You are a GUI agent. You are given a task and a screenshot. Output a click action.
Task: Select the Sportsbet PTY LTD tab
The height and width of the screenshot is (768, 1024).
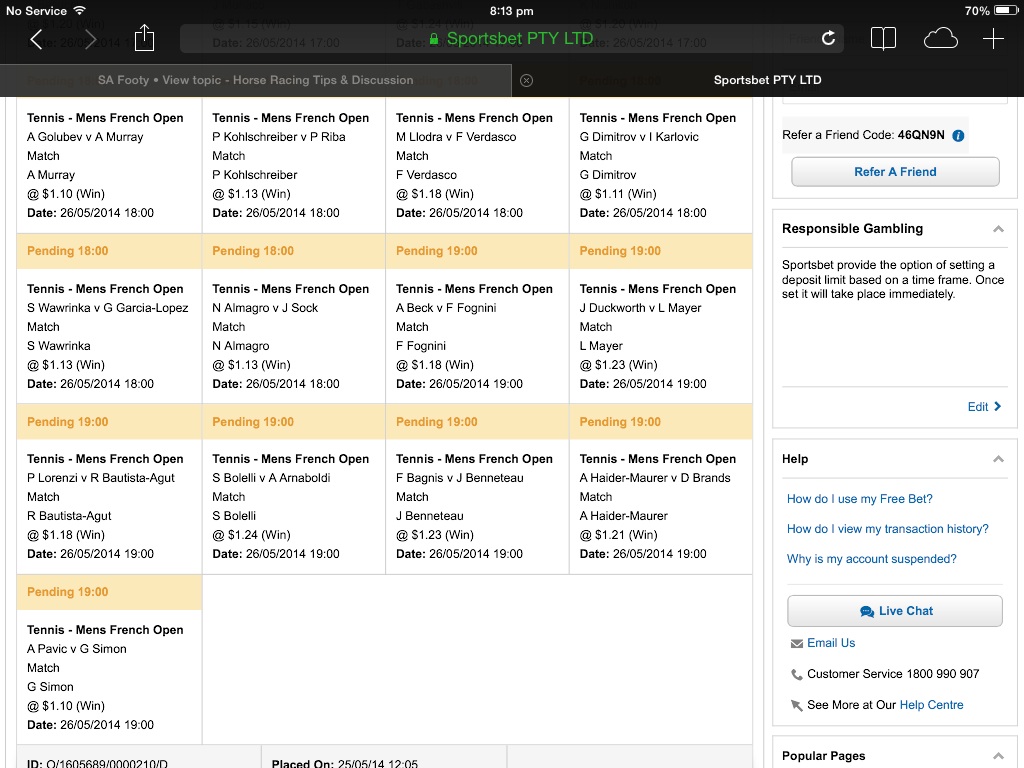pyautogui.click(x=767, y=80)
